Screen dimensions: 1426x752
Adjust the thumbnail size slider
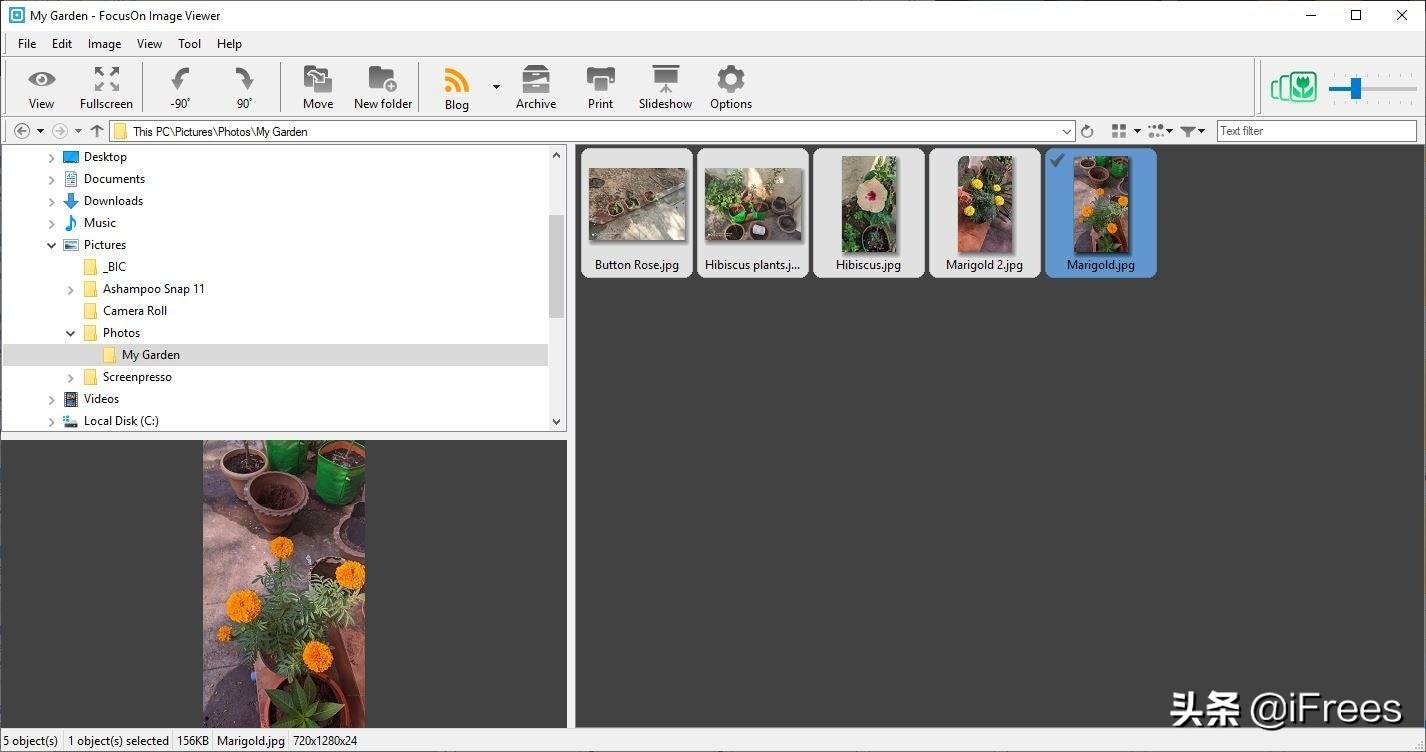click(x=1355, y=89)
